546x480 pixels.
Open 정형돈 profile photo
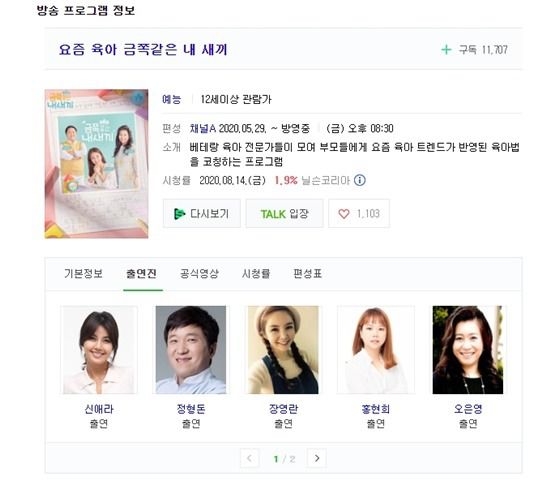click(x=191, y=350)
